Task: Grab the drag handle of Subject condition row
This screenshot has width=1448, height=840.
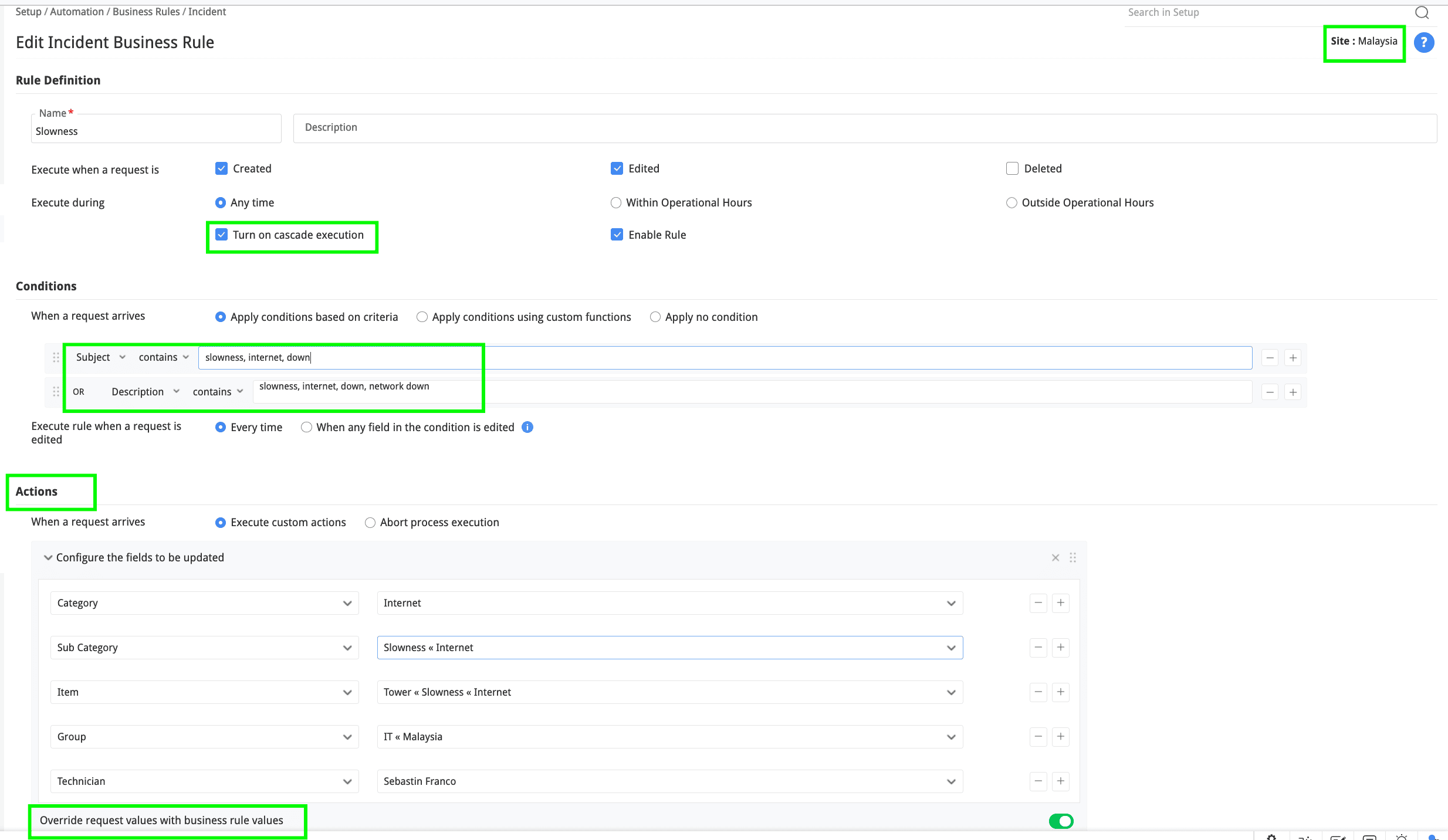Action: pyautogui.click(x=56, y=357)
